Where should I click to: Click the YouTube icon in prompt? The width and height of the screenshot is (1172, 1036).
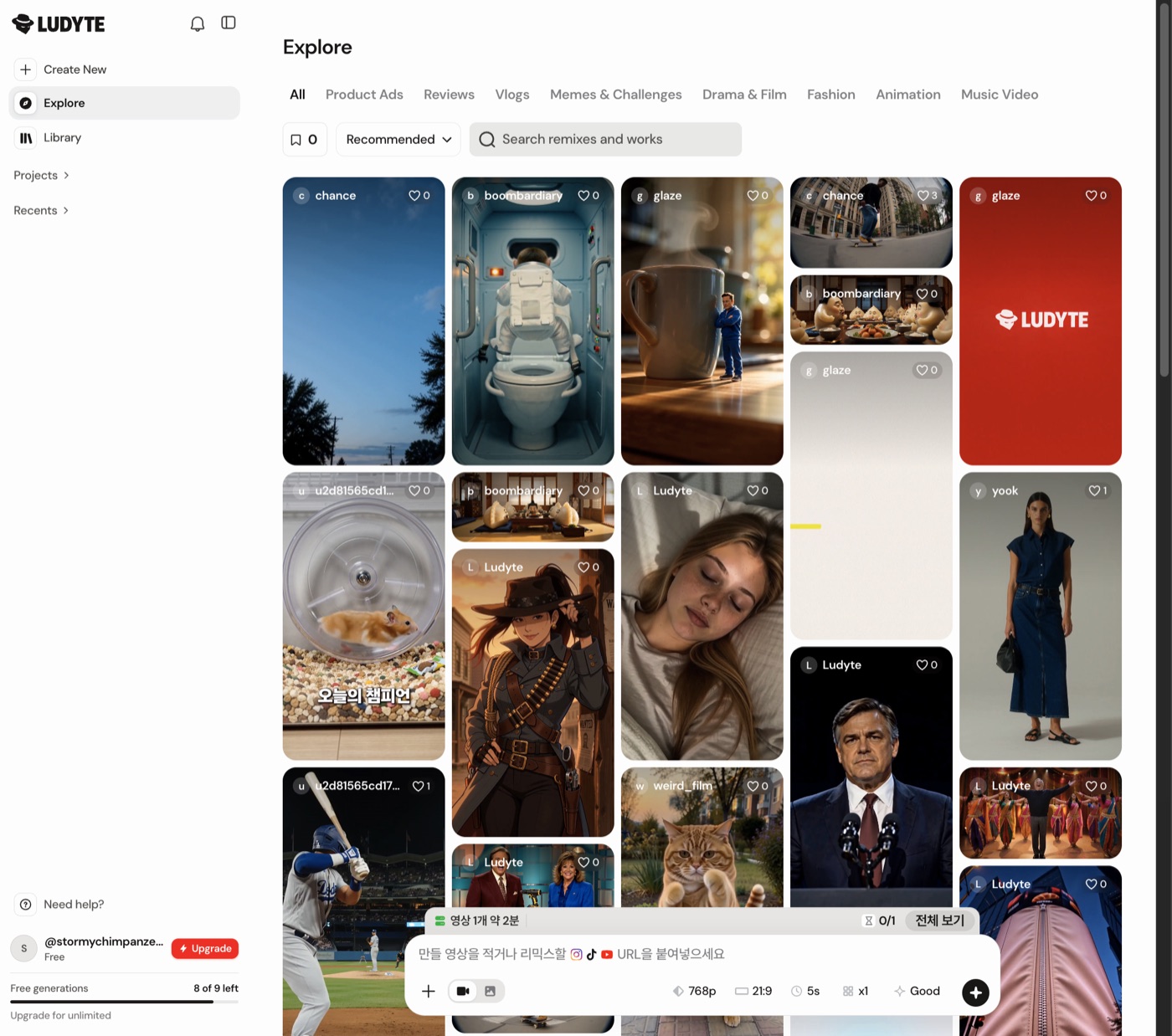click(x=607, y=954)
